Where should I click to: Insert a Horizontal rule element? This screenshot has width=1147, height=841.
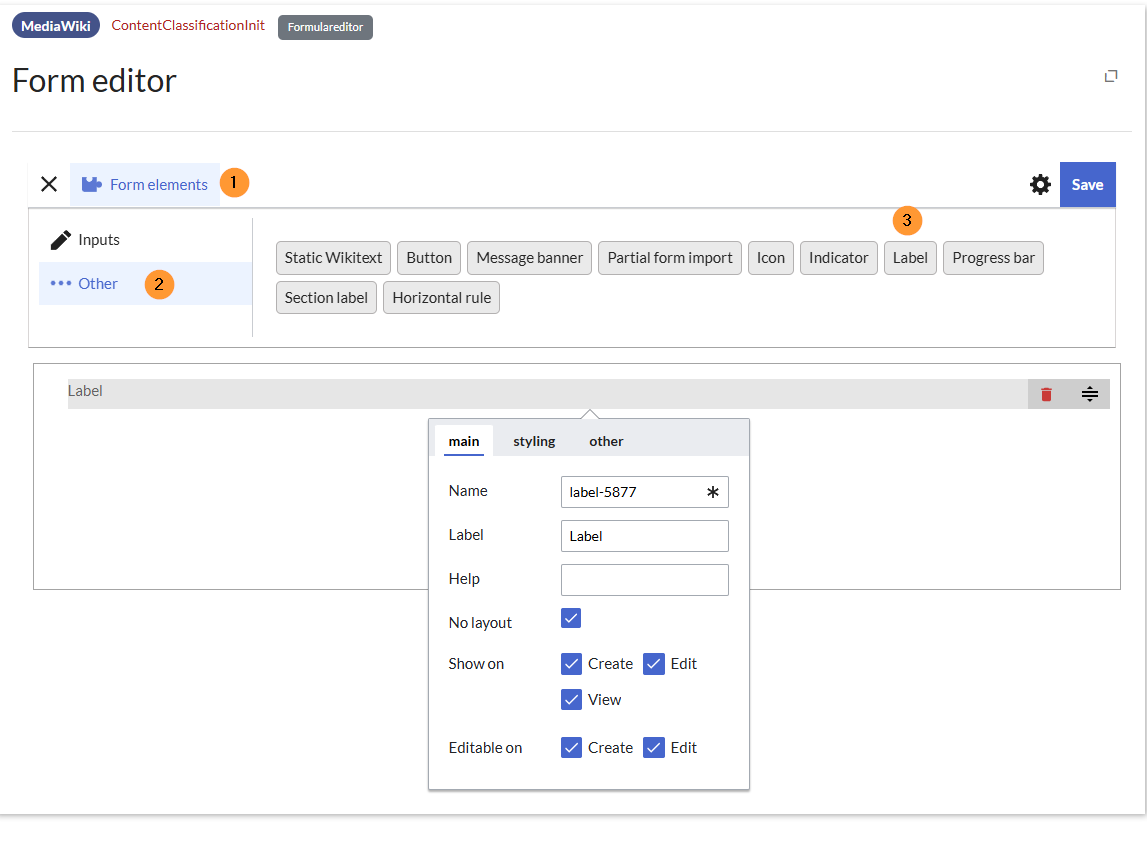pos(441,298)
